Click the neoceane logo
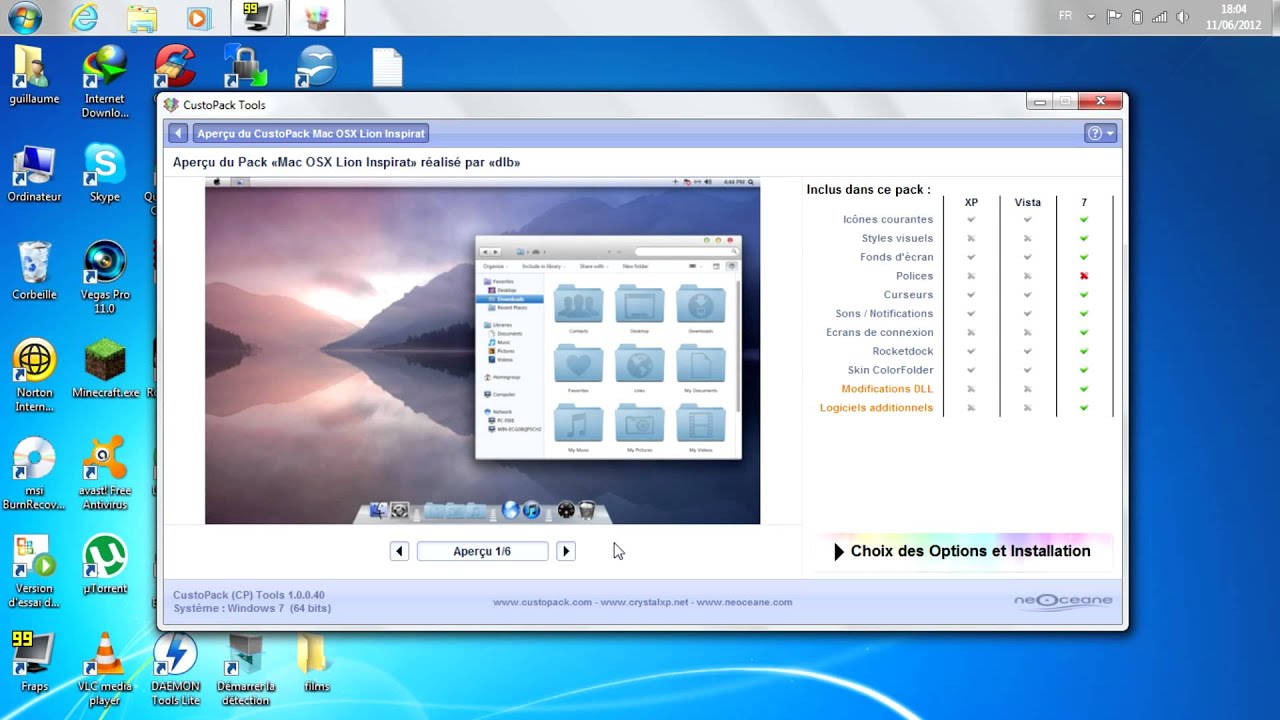 1062,601
